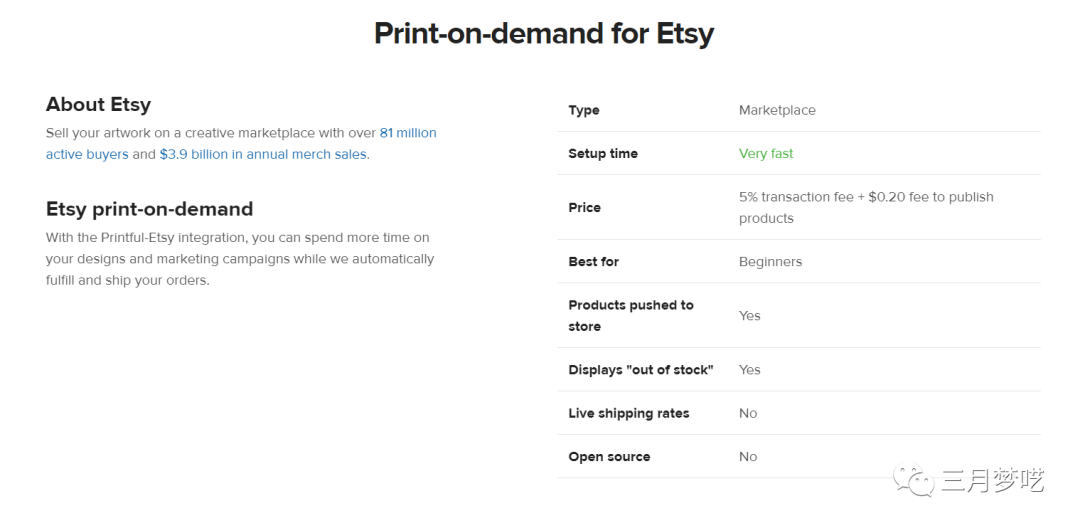
Task: Click the "Best for" row label
Action: pyautogui.click(x=594, y=262)
